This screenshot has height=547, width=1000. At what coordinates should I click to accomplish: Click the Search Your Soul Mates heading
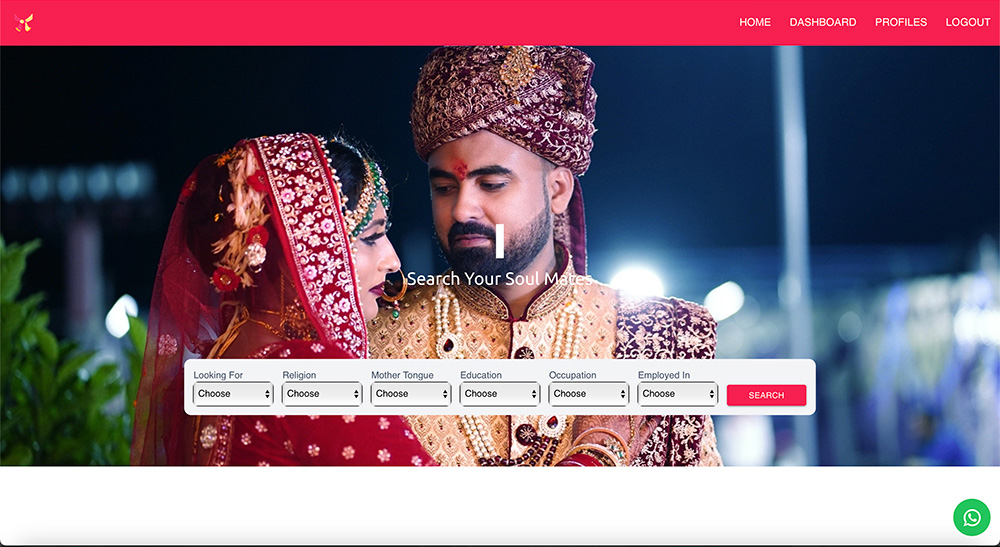[x=500, y=279]
